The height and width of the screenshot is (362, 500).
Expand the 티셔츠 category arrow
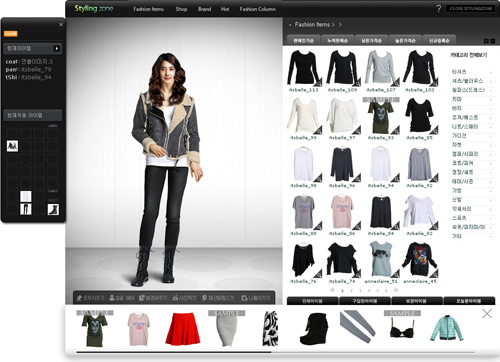pos(491,72)
